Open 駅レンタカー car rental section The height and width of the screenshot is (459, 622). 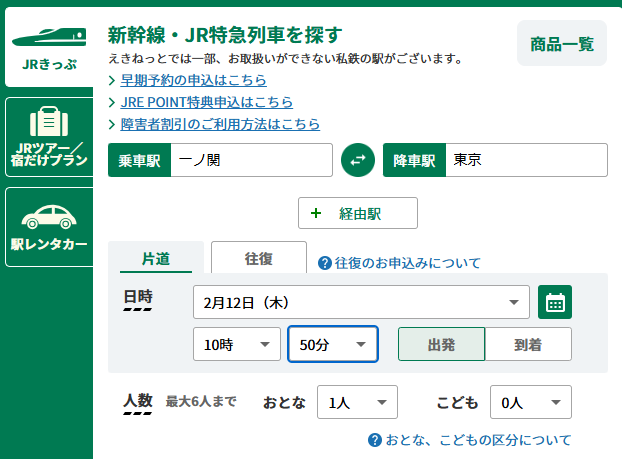[48, 216]
